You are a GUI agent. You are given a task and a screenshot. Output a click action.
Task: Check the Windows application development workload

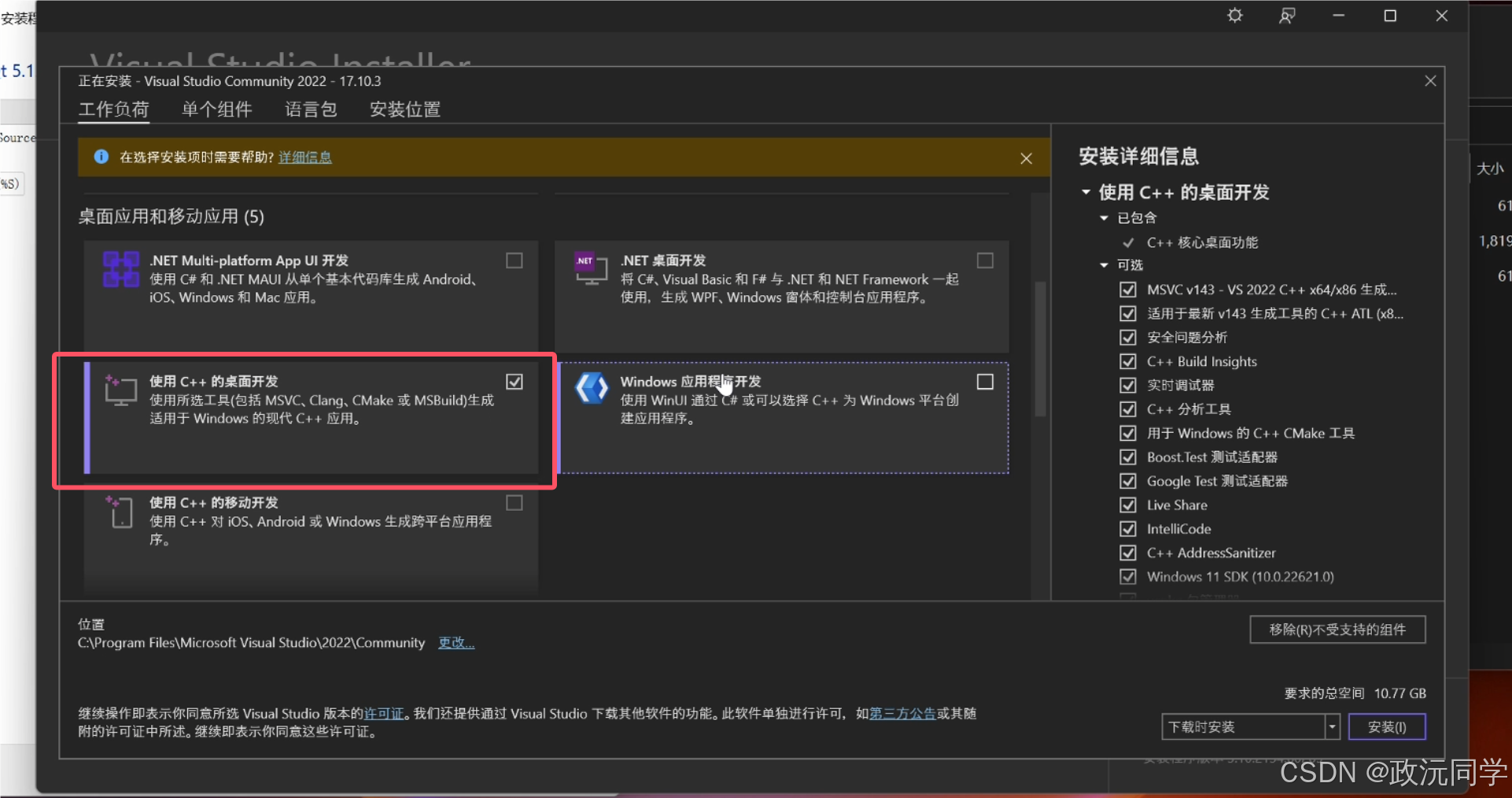tap(985, 382)
